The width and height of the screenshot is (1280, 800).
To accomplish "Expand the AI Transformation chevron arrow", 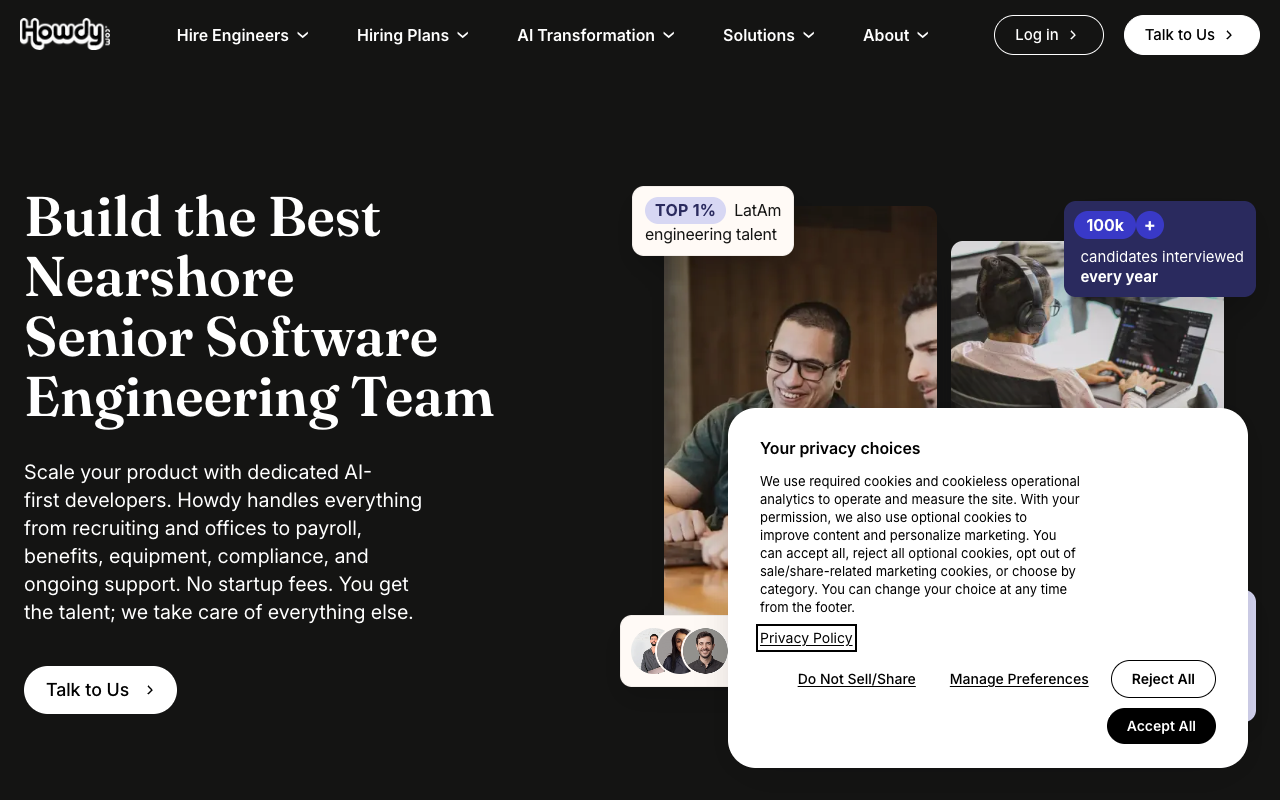I will point(669,35).
